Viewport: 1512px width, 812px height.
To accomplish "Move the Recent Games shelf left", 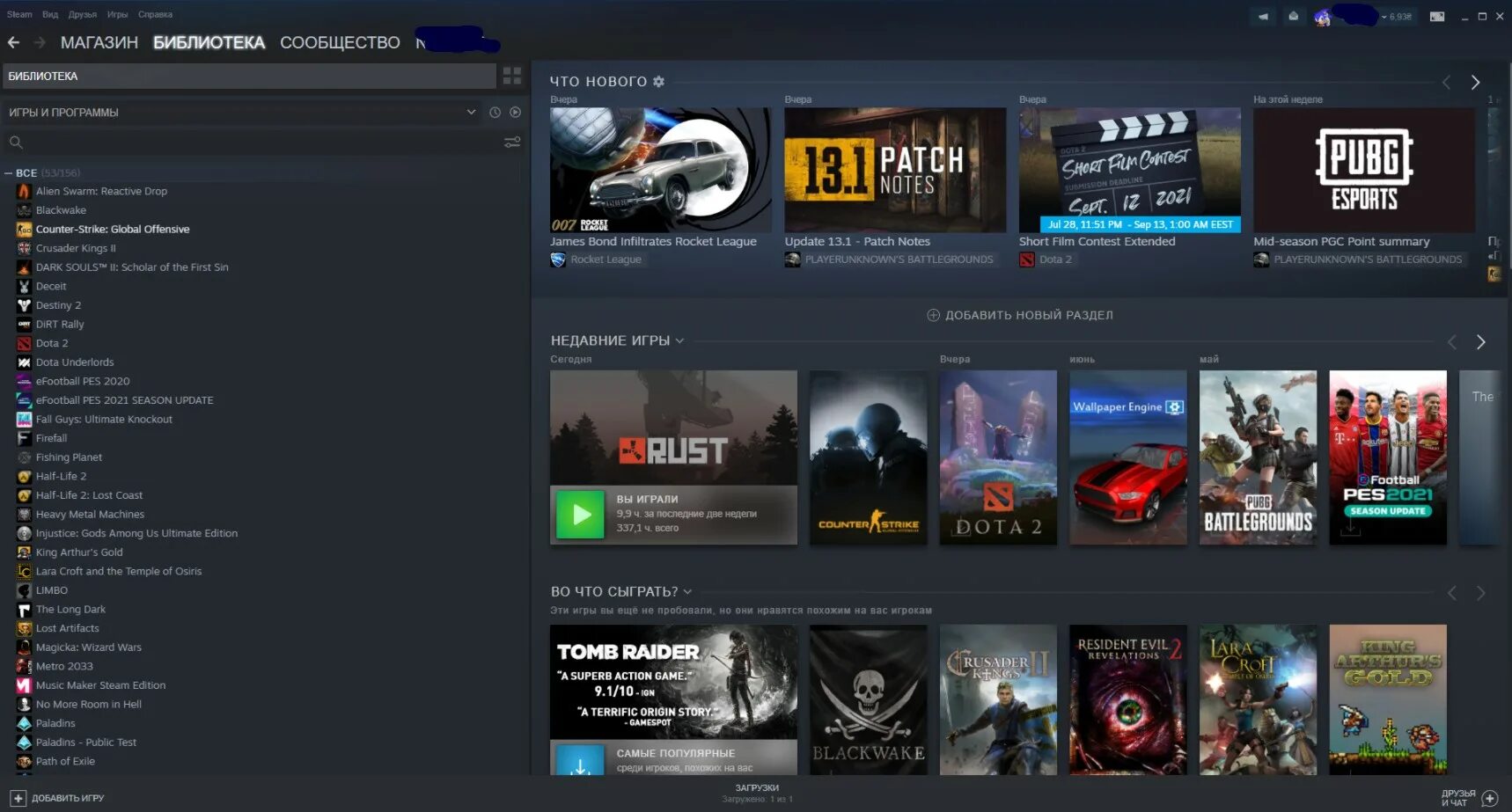I will pos(1452,342).
